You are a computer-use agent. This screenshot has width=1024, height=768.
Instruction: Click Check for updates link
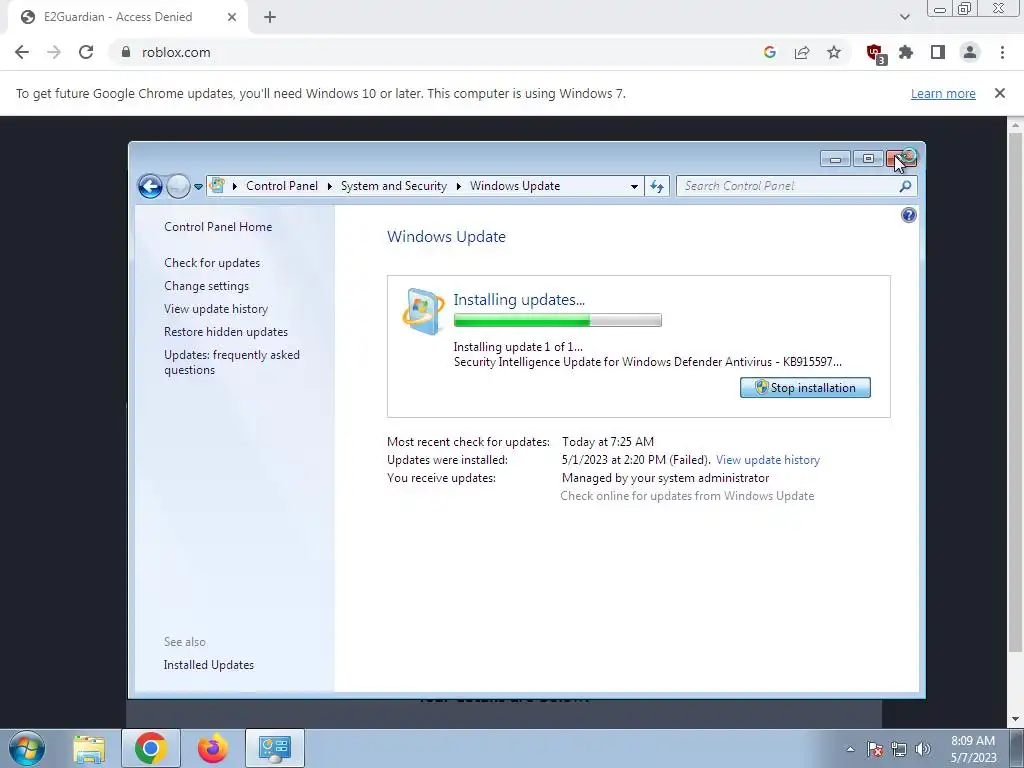pyautogui.click(x=212, y=263)
